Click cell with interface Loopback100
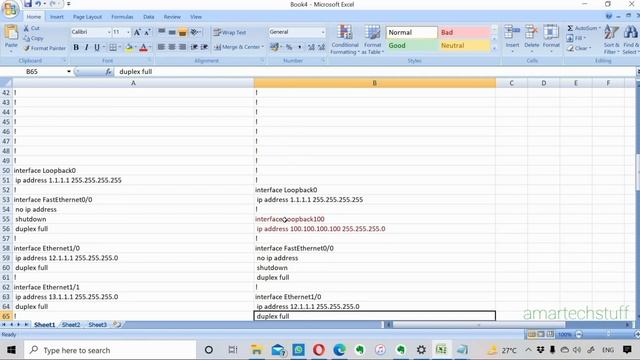 pos(374,219)
